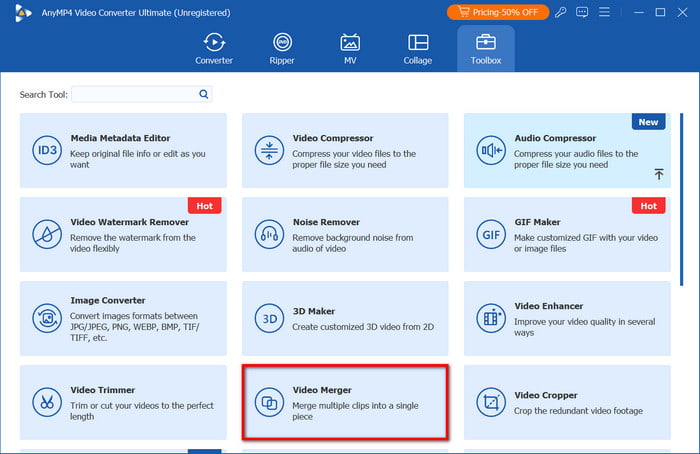Click the search magnifier icon
Viewport: 700px width, 454px height.
pos(204,94)
